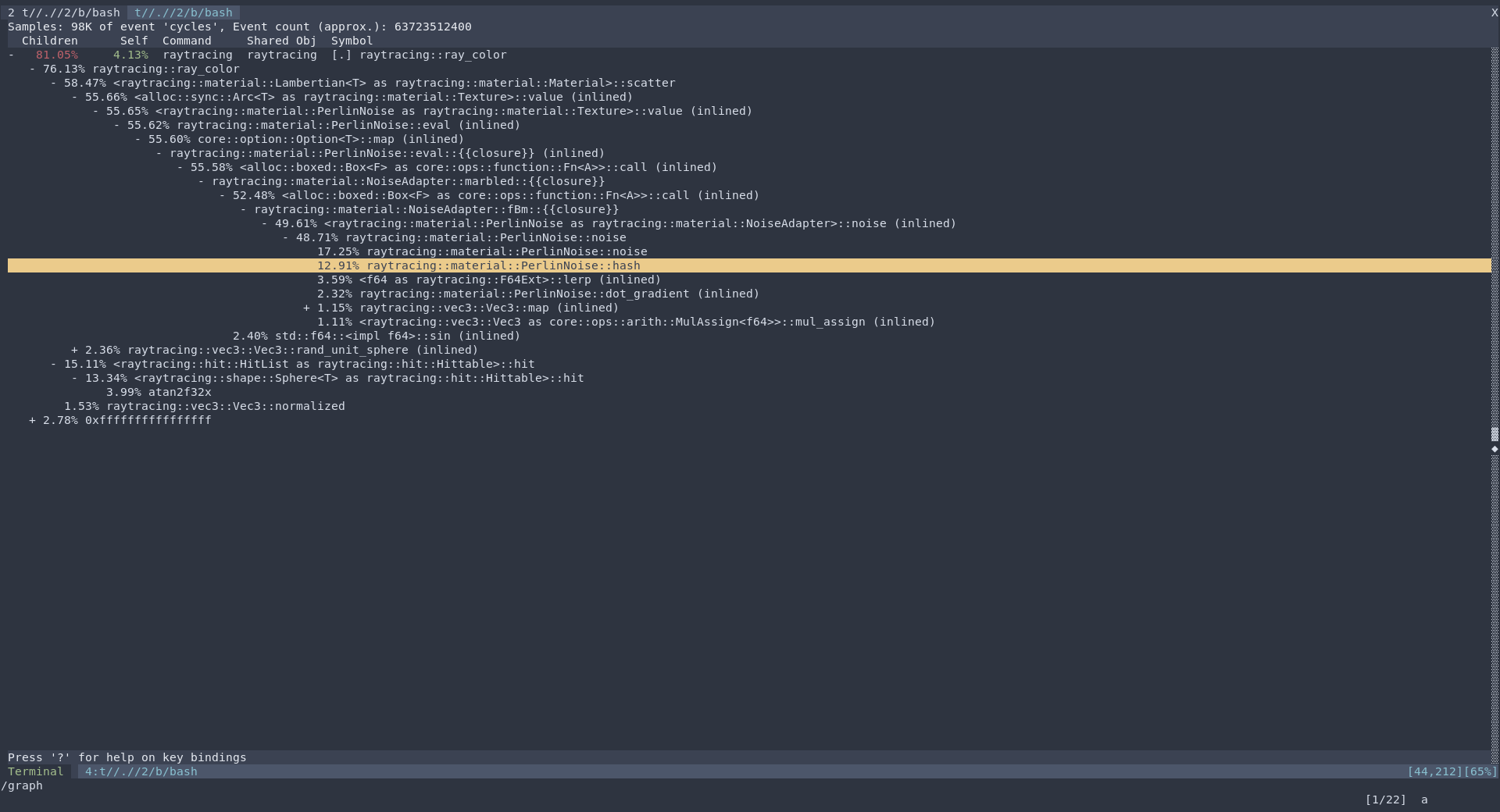The height and width of the screenshot is (812, 1500).
Task: Switch to the first '2 t//.//2/b/bash' tab
Action: pos(64,13)
